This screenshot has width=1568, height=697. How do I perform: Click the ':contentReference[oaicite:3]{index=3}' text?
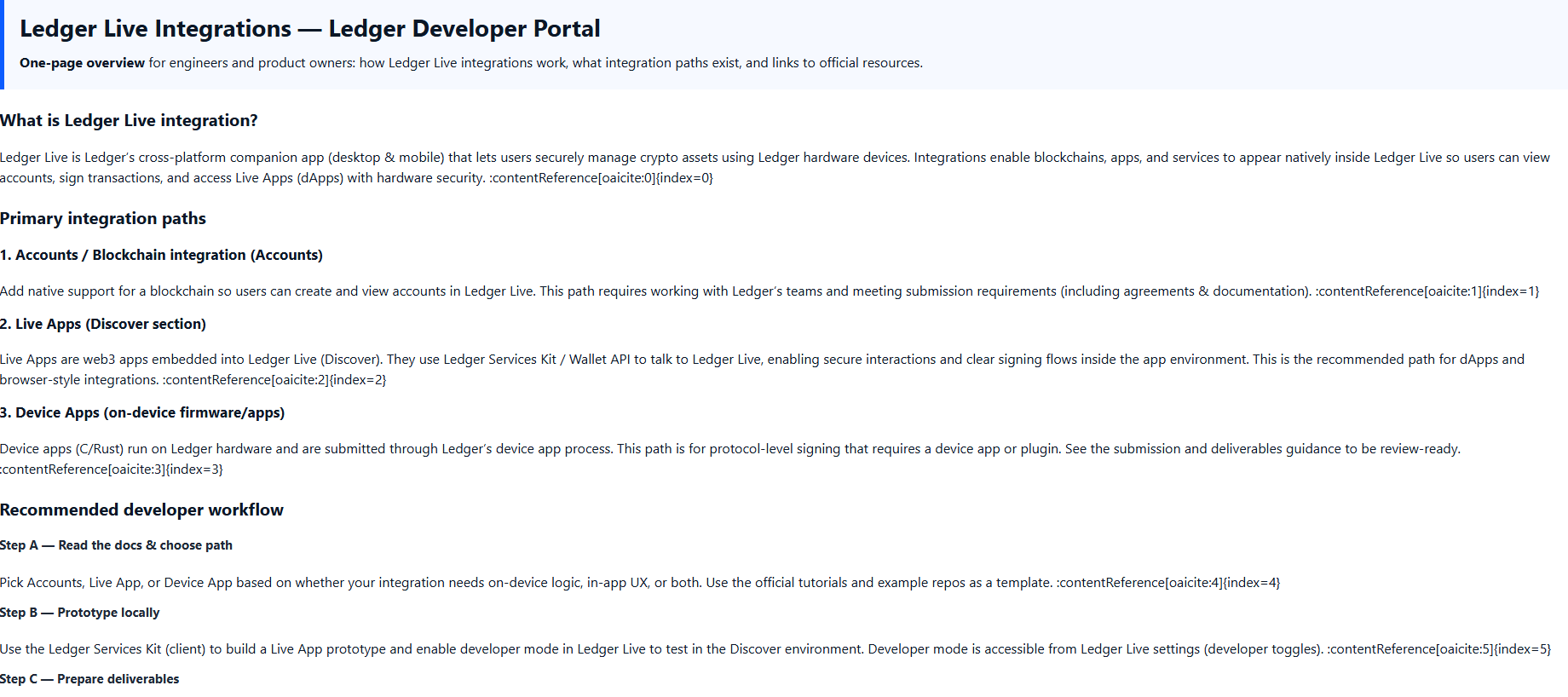[x=112, y=469]
